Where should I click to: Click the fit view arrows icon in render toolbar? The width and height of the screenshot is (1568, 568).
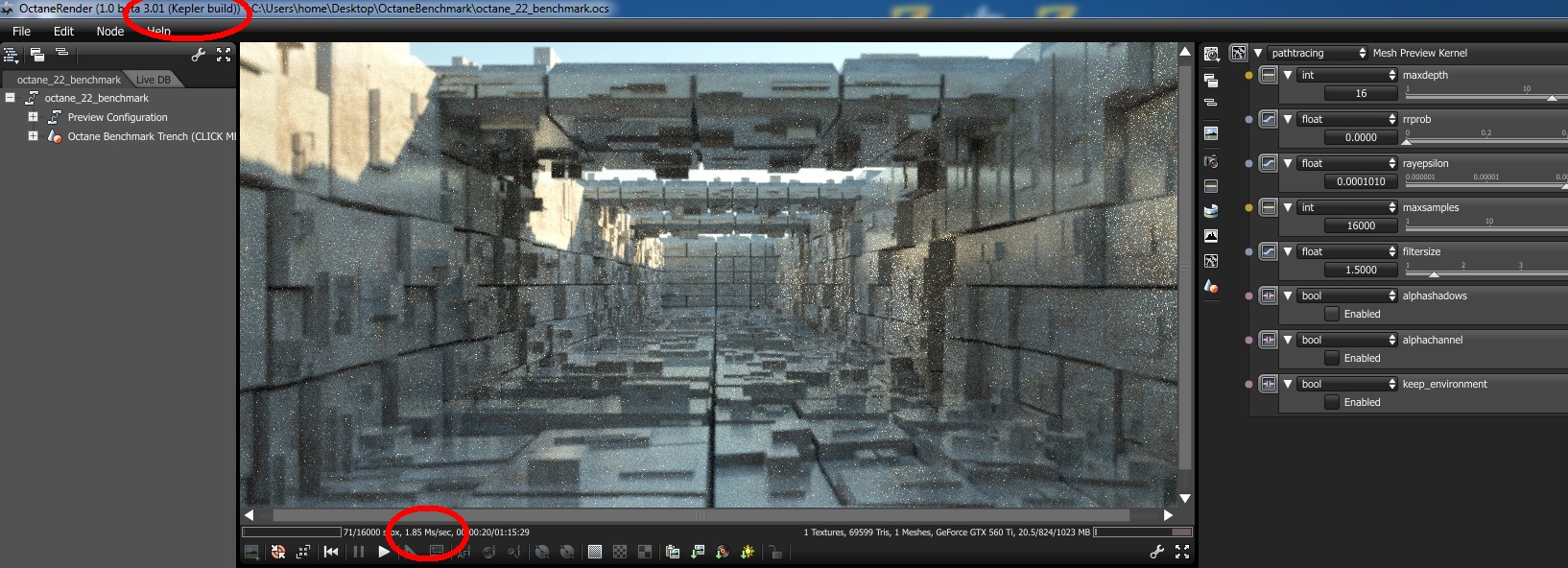click(303, 552)
